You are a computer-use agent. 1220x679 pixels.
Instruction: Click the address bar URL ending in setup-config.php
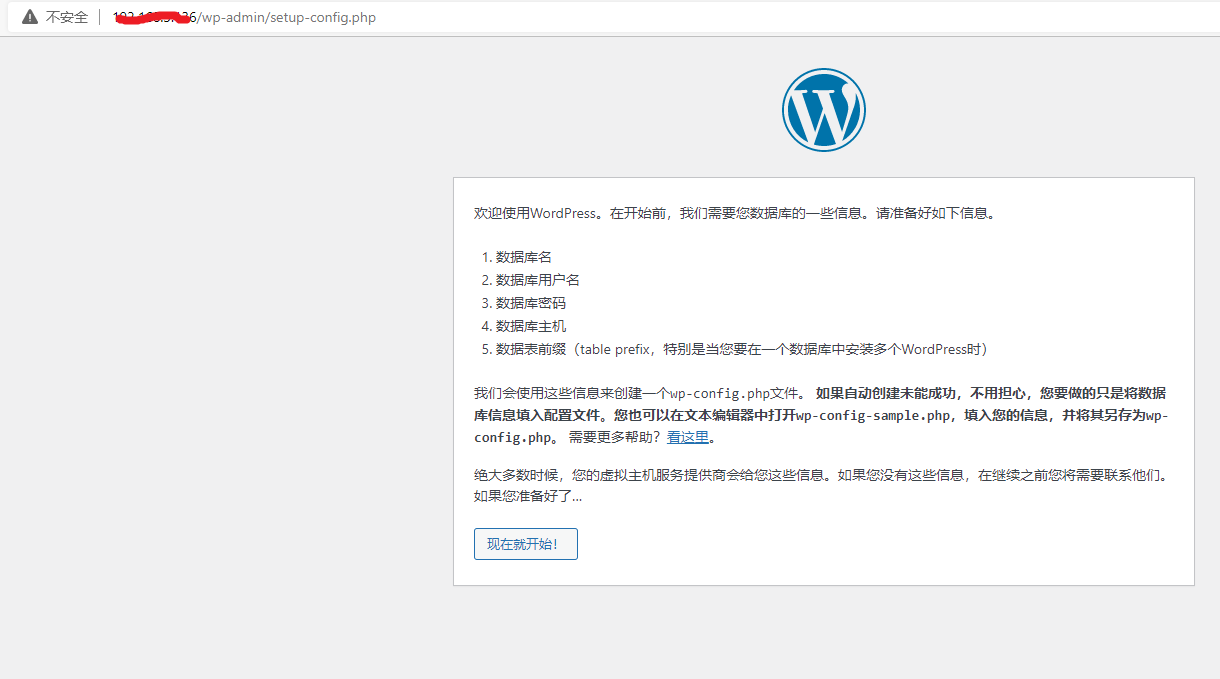click(x=245, y=17)
